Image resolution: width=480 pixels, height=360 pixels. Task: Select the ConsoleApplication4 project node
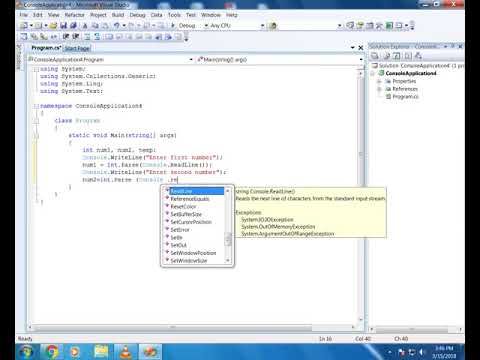pos(411,73)
